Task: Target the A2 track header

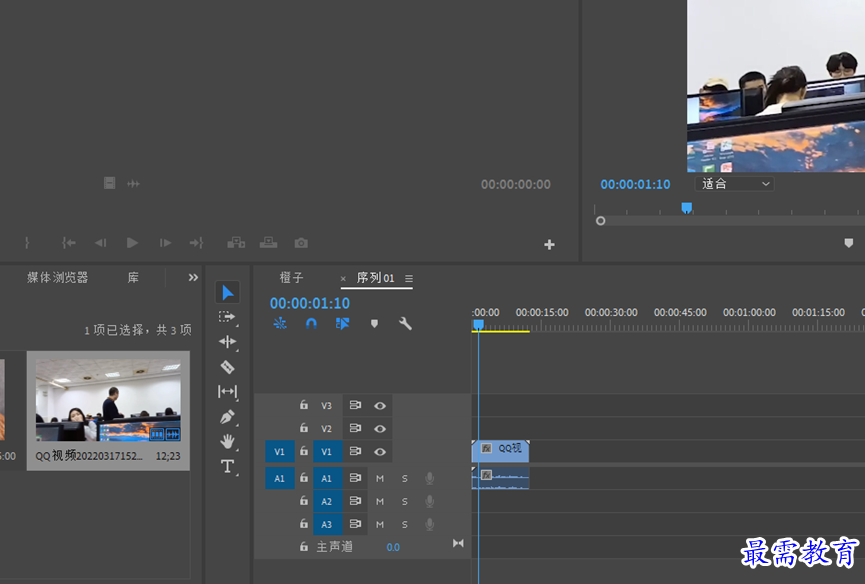Action: tap(327, 501)
